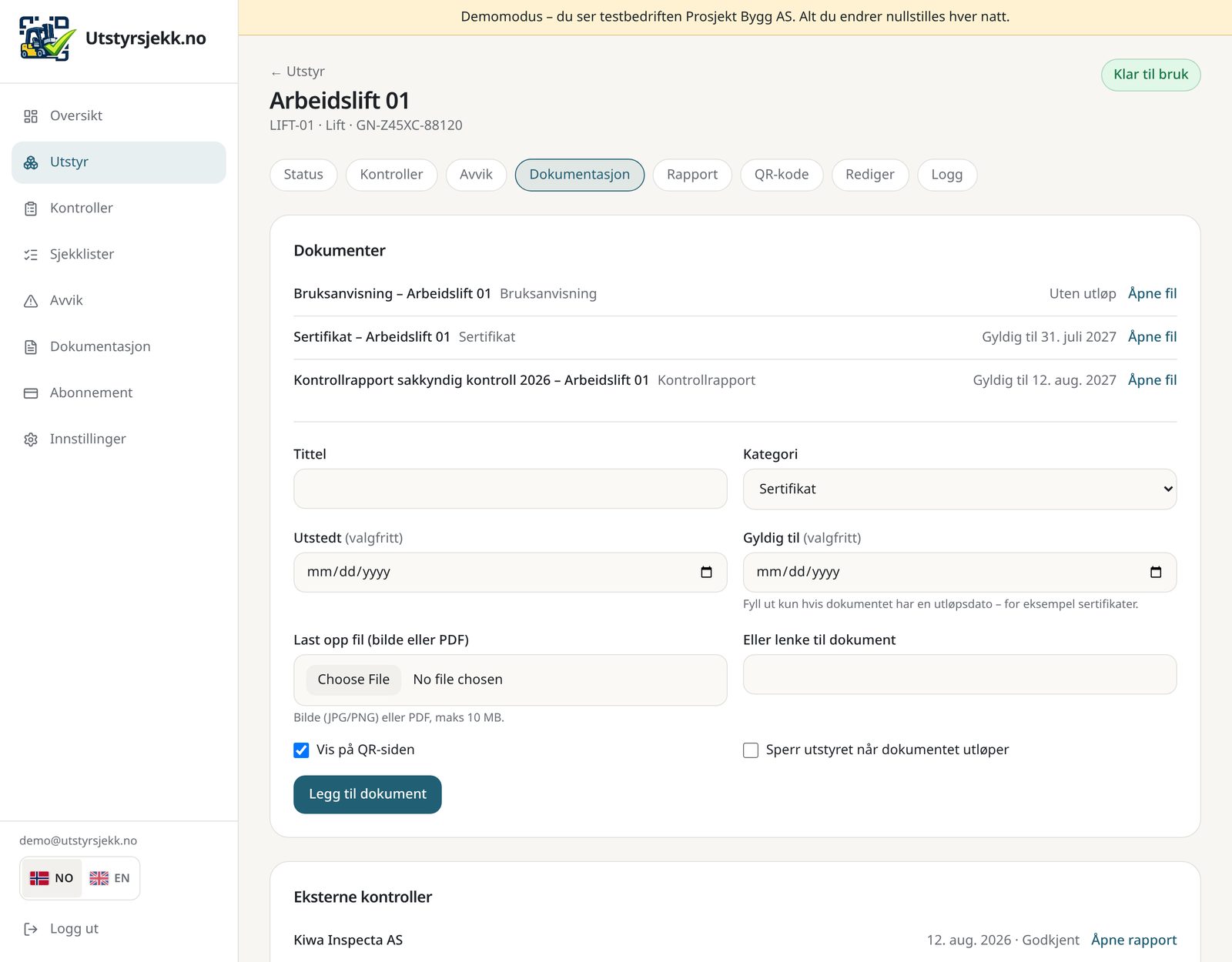Click the demo@utstyrsjekk.no account text

click(x=78, y=840)
